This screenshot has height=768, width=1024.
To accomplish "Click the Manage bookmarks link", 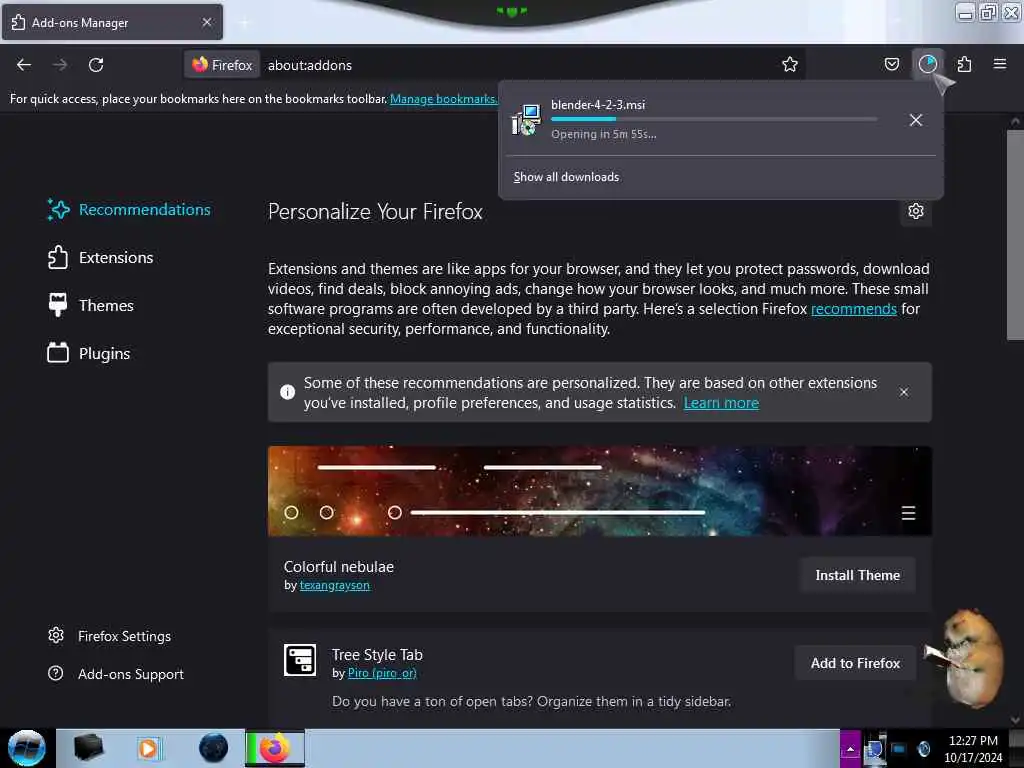I will click(x=443, y=99).
